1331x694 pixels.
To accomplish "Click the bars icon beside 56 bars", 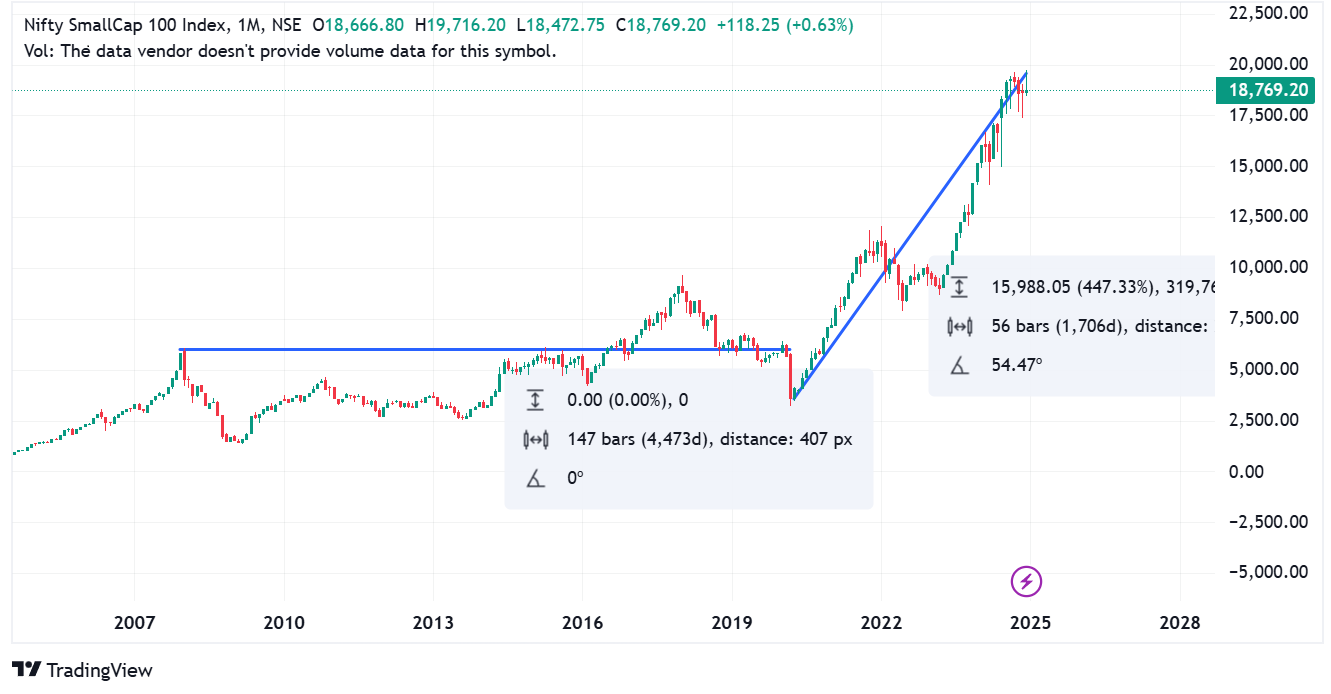I will 959,326.
